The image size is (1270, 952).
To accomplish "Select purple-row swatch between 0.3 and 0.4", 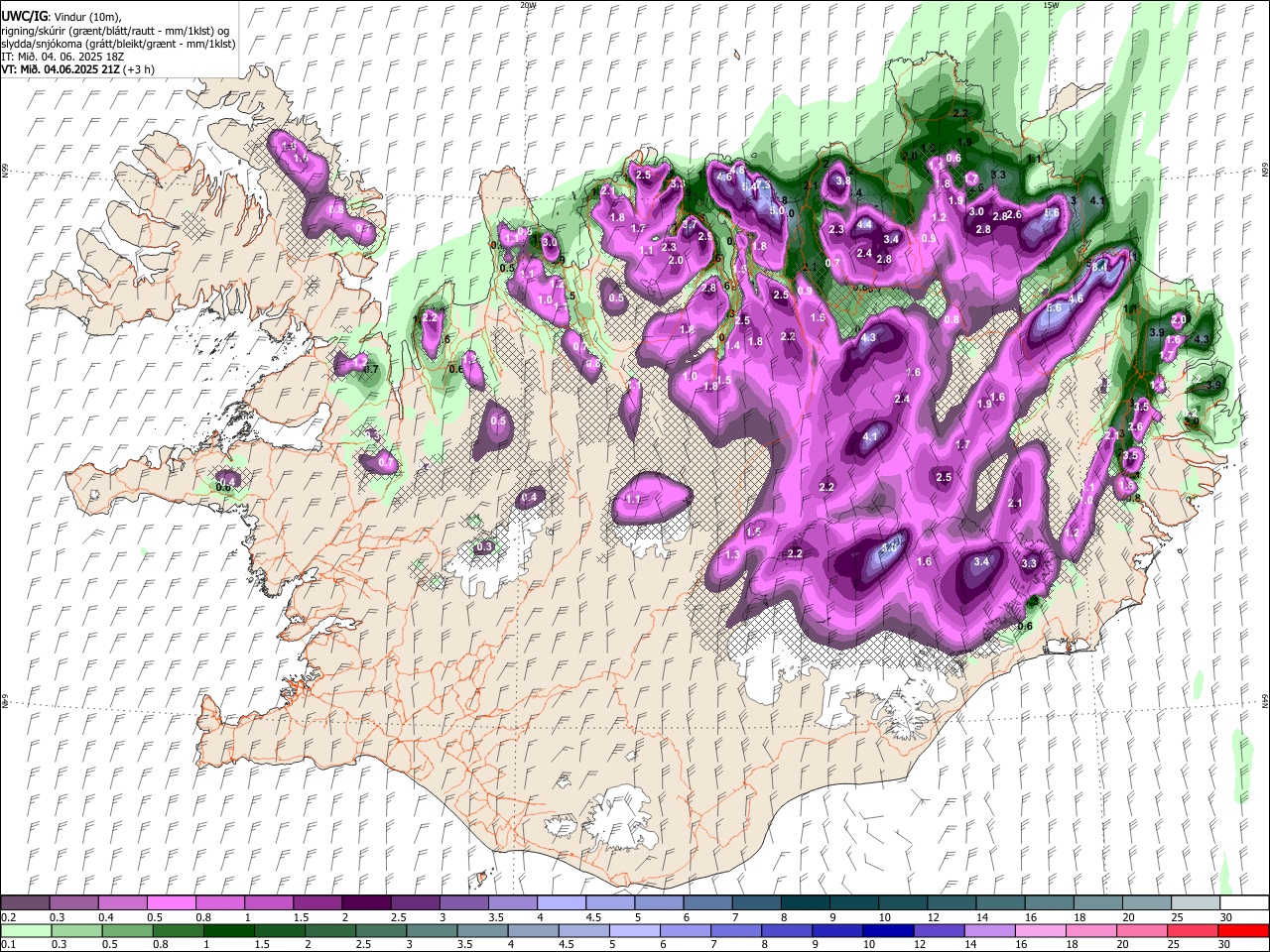I will pyautogui.click(x=73, y=903).
